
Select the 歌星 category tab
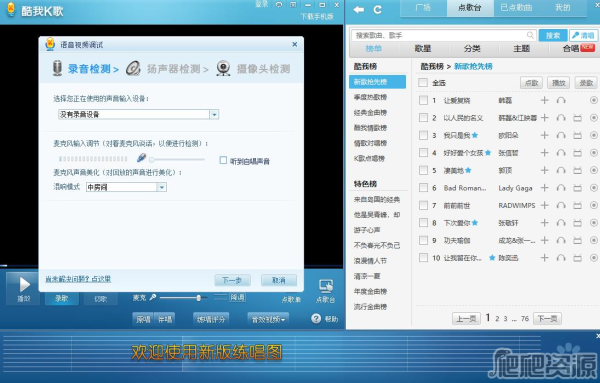423,49
